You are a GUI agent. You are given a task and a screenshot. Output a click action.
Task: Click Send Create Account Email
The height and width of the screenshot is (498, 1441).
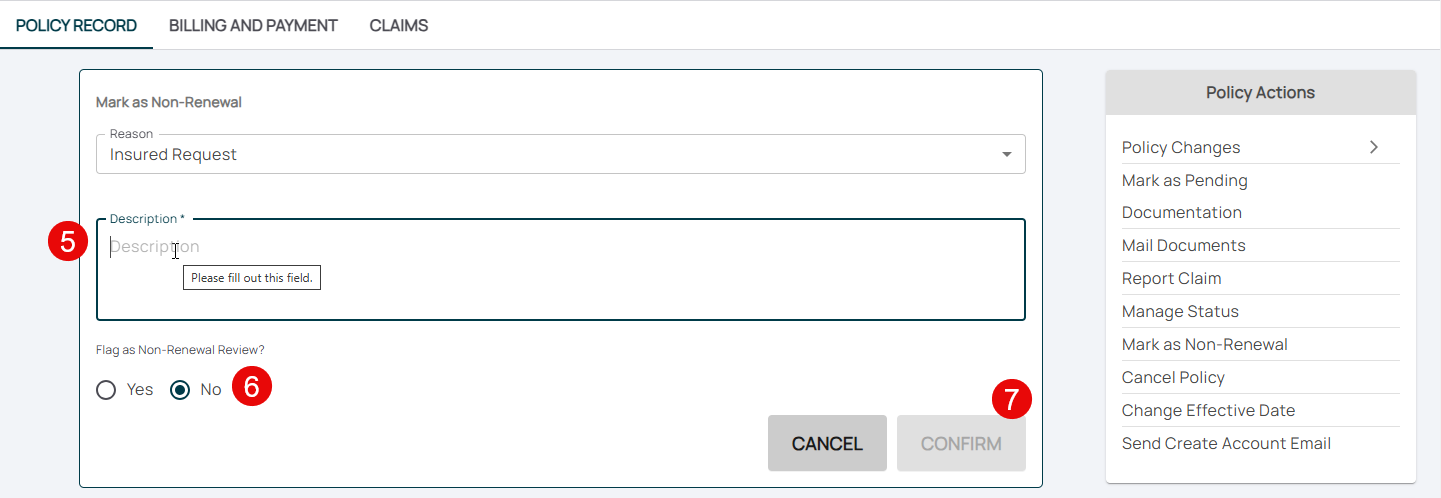click(x=1226, y=444)
